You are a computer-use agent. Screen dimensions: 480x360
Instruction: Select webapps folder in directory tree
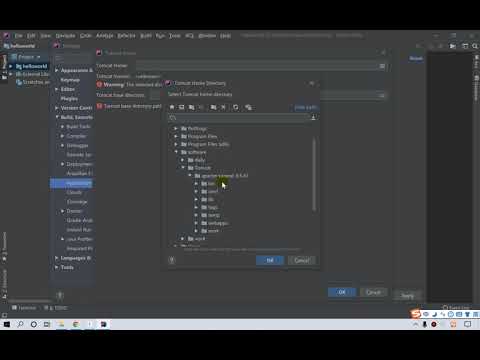coord(215,223)
